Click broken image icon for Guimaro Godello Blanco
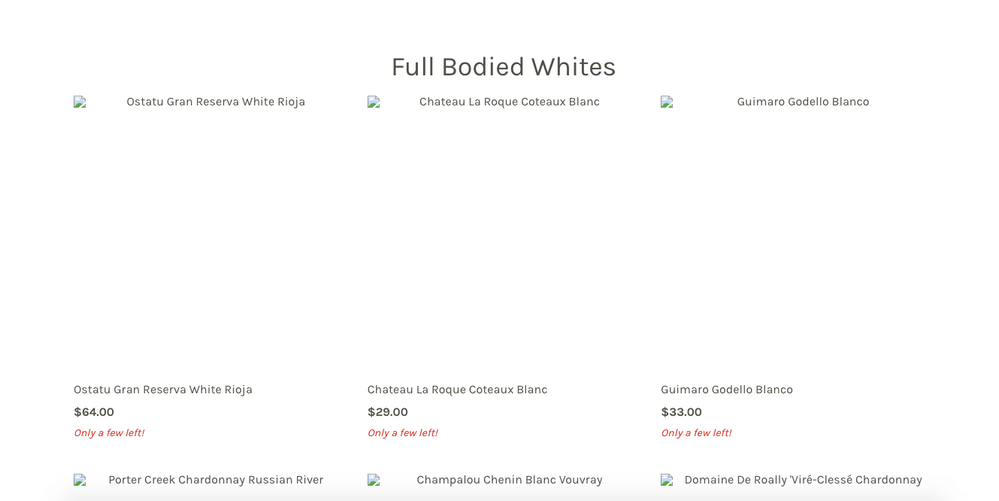The image size is (999, 501). click(x=667, y=102)
